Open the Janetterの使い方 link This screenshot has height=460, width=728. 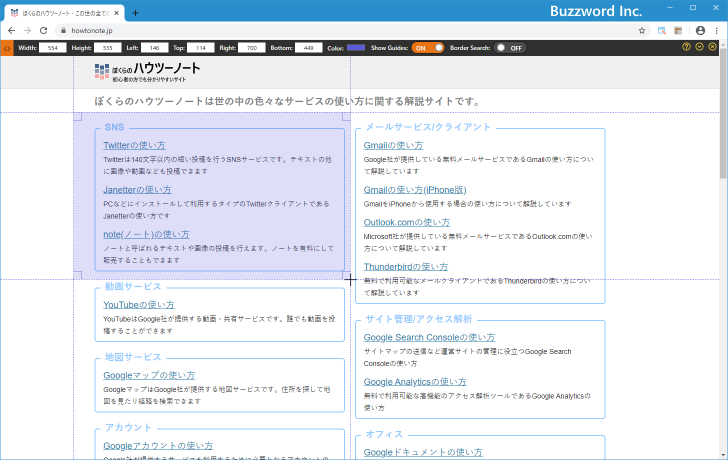137,190
